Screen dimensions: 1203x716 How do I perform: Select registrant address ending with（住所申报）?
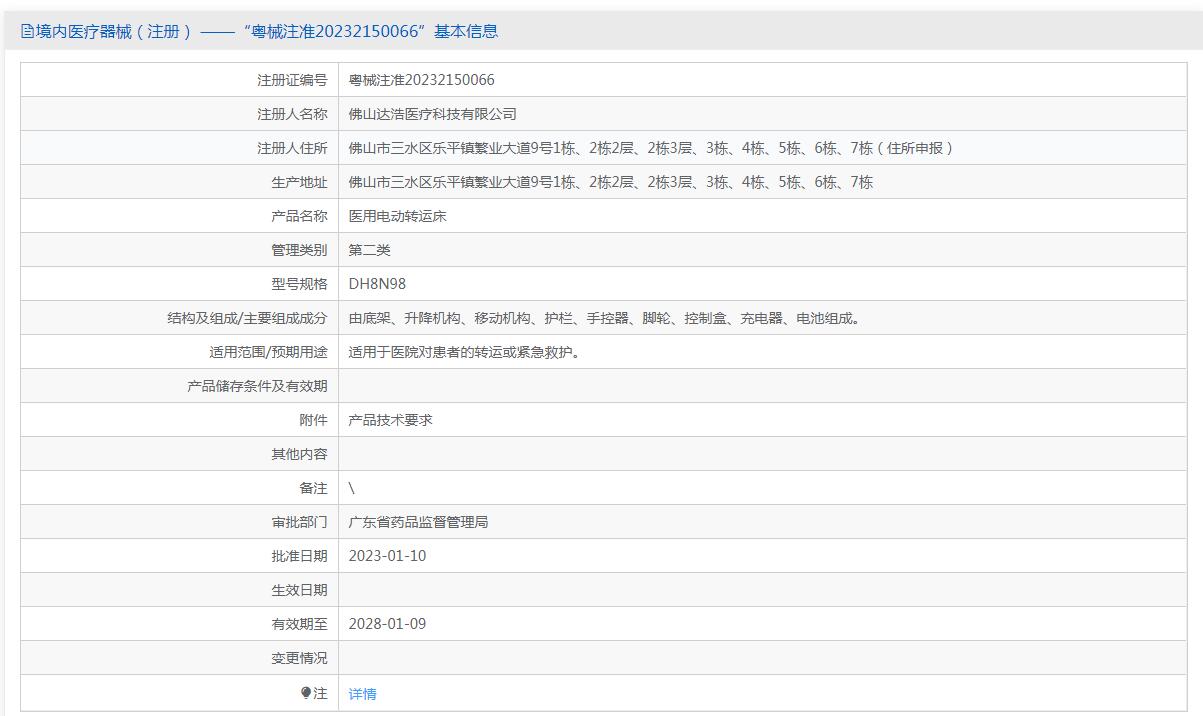tap(653, 148)
